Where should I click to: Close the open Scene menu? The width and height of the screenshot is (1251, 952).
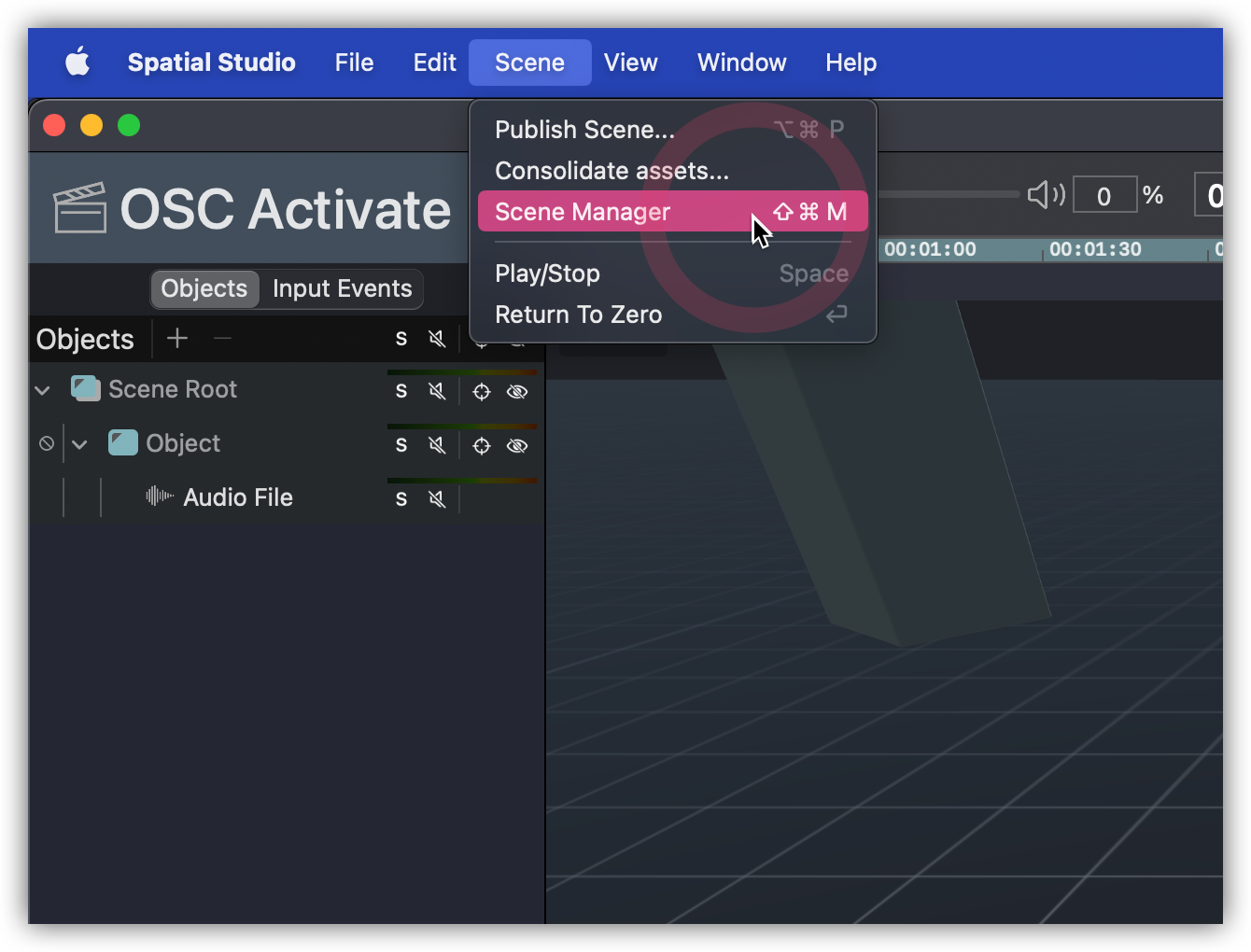click(529, 63)
